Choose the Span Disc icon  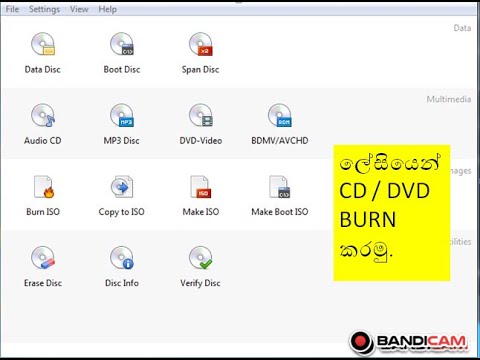(x=201, y=44)
